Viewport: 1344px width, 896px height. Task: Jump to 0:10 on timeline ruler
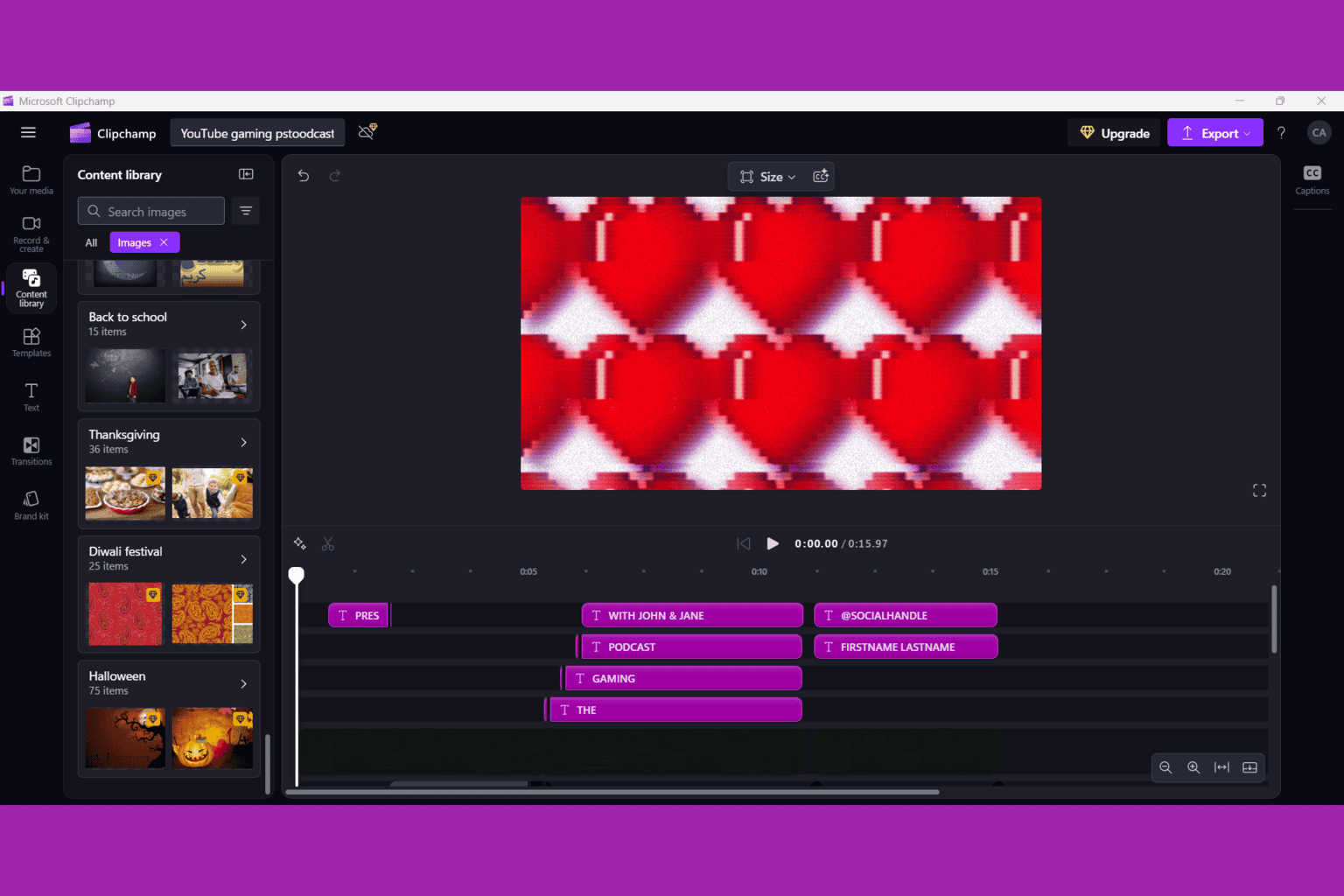tap(759, 571)
